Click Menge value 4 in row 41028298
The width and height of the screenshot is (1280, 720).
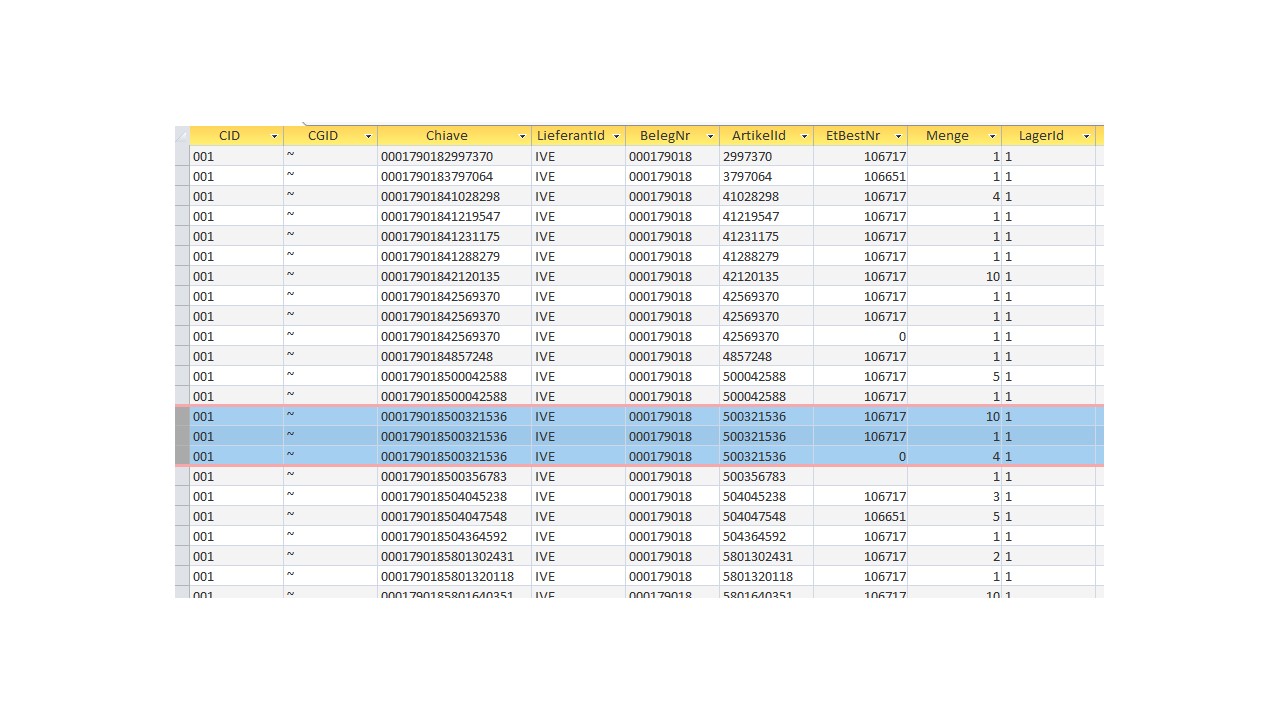tap(954, 196)
